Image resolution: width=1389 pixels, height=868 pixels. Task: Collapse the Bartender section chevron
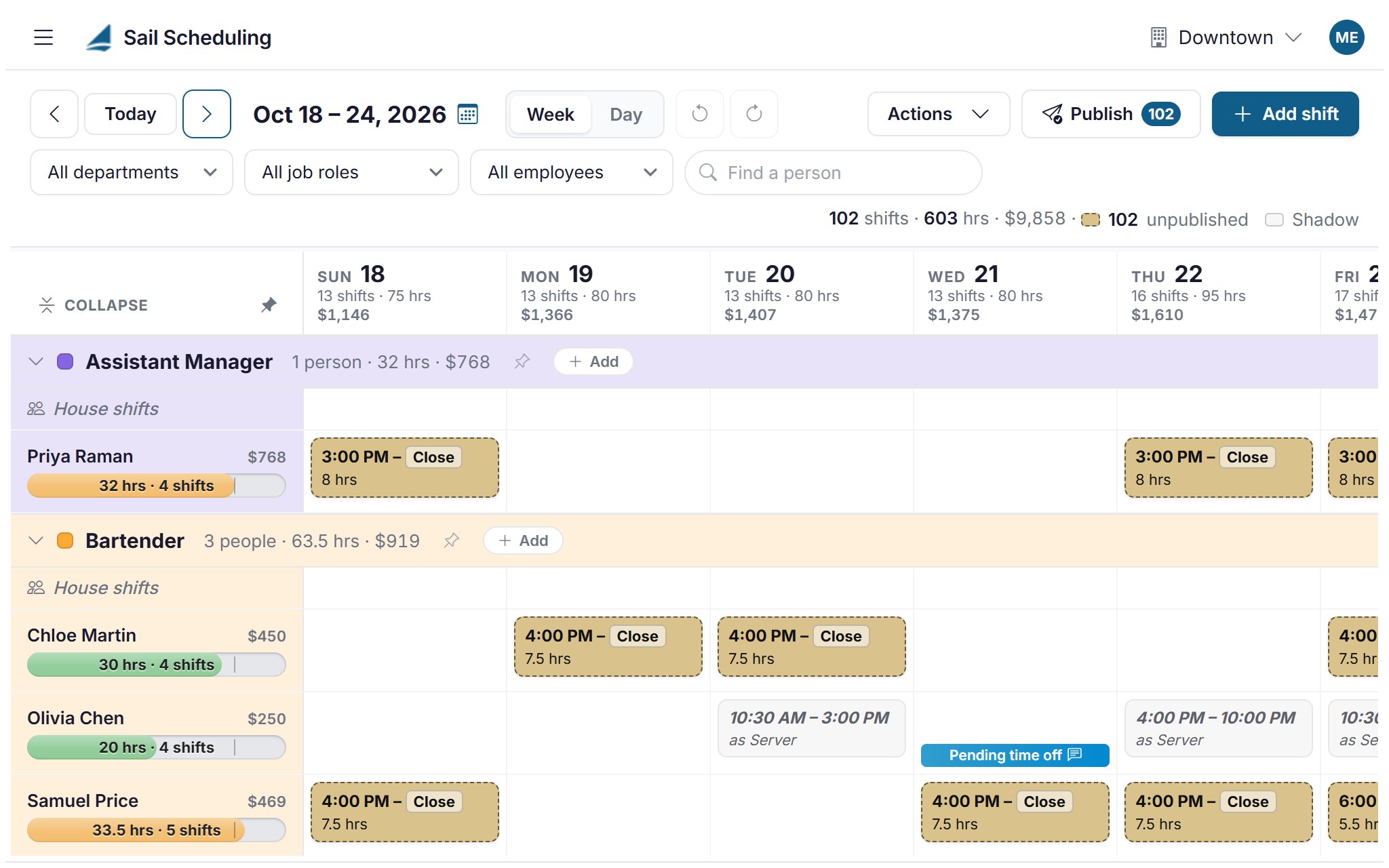37,540
